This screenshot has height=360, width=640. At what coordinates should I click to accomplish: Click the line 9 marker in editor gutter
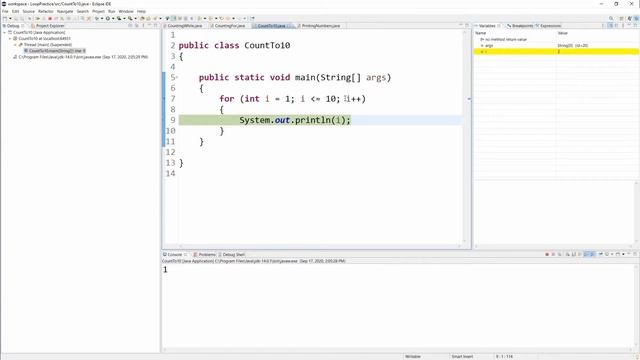point(173,120)
